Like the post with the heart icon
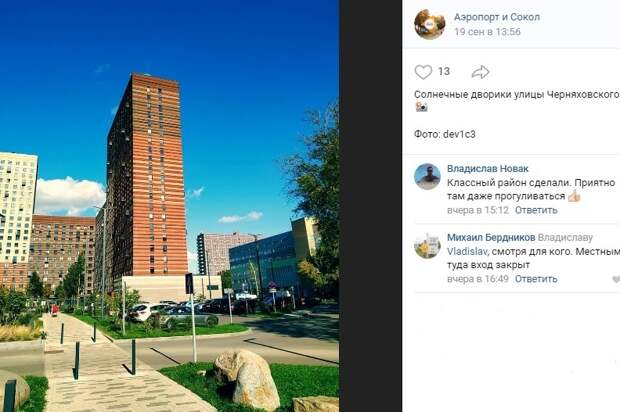The width and height of the screenshot is (620, 412). click(x=423, y=72)
